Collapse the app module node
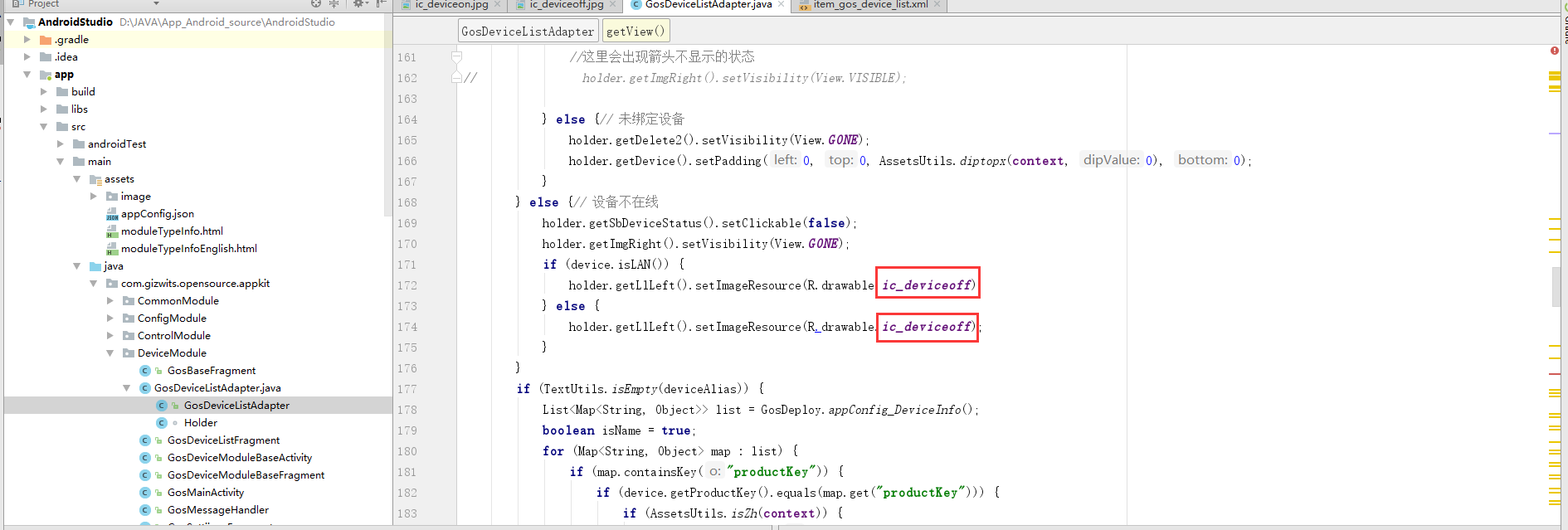 click(27, 75)
